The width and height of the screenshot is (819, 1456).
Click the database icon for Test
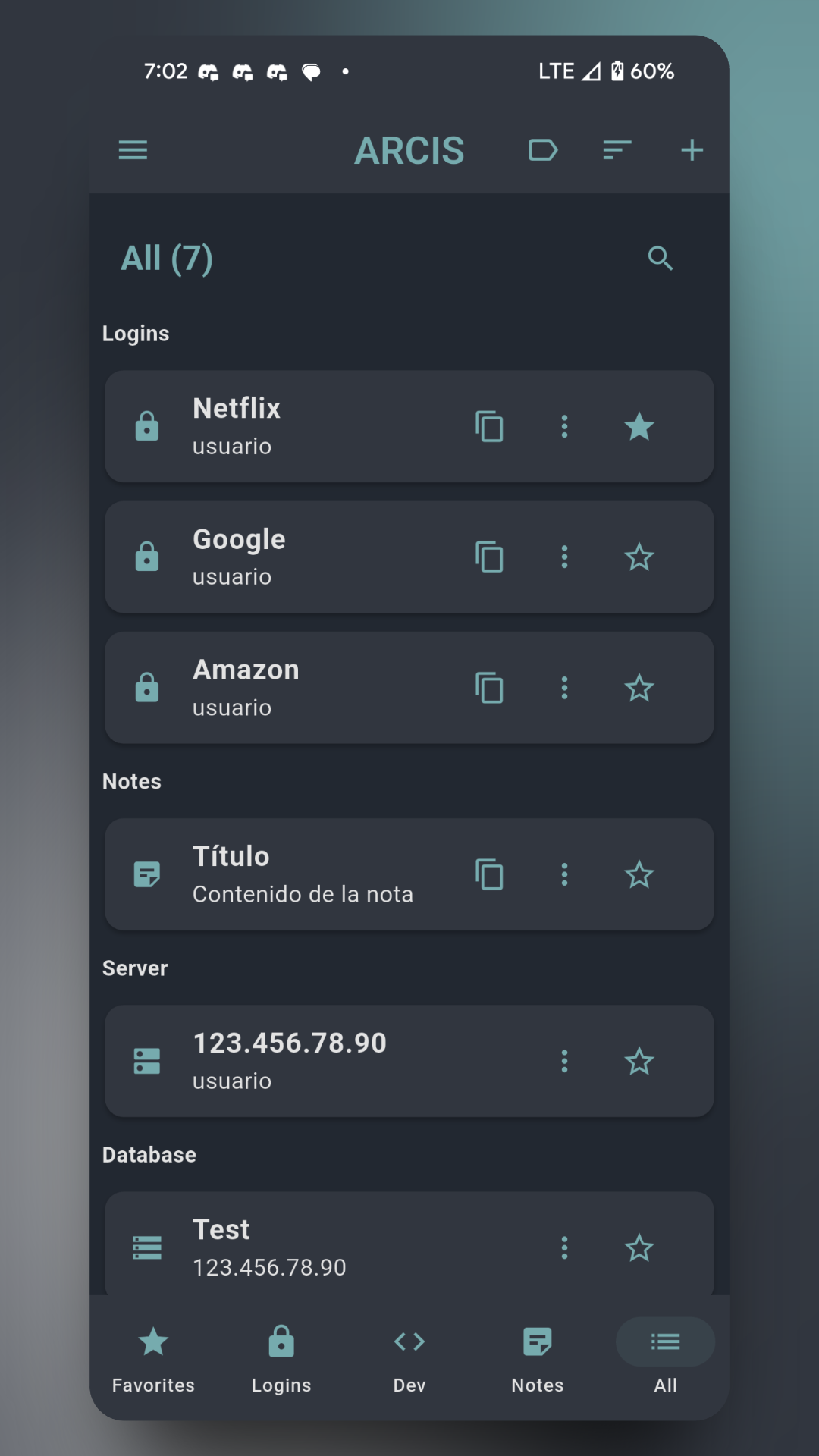coord(147,1247)
